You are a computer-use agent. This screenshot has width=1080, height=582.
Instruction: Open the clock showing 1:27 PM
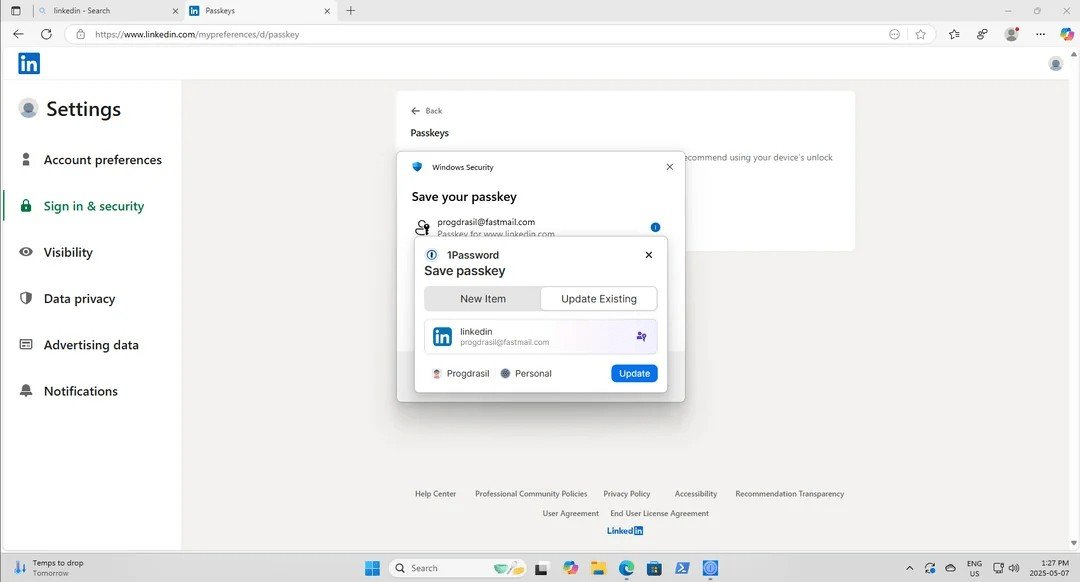[x=1050, y=568]
